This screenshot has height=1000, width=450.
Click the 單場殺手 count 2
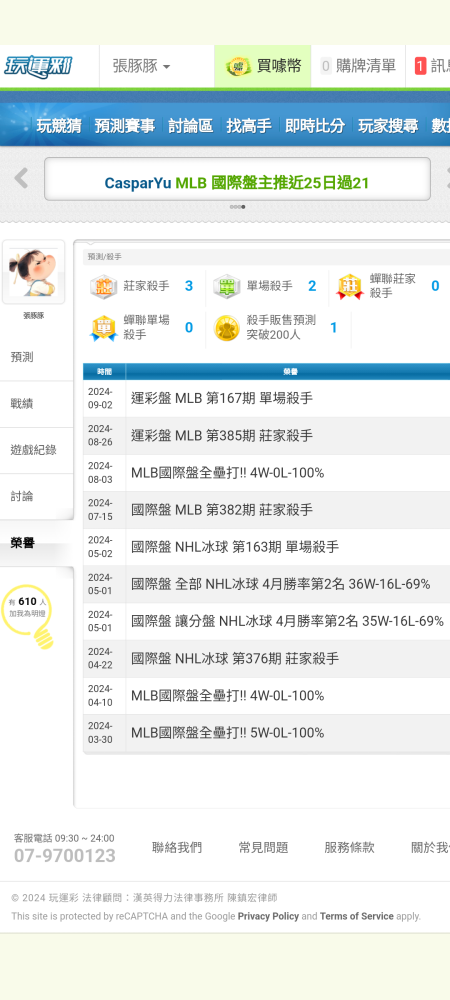click(312, 286)
